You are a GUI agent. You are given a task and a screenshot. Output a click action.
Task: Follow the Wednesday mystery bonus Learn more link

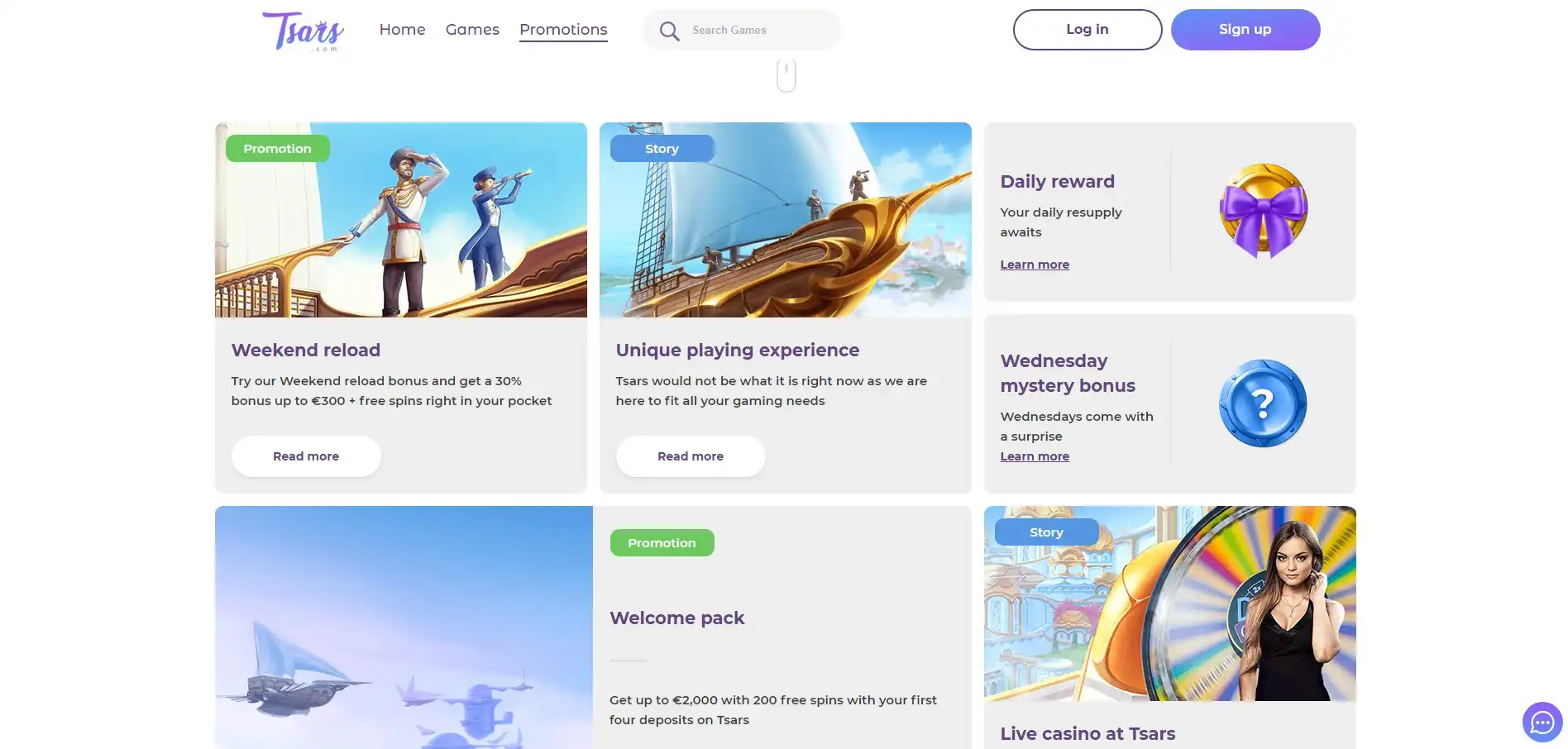[1035, 456]
